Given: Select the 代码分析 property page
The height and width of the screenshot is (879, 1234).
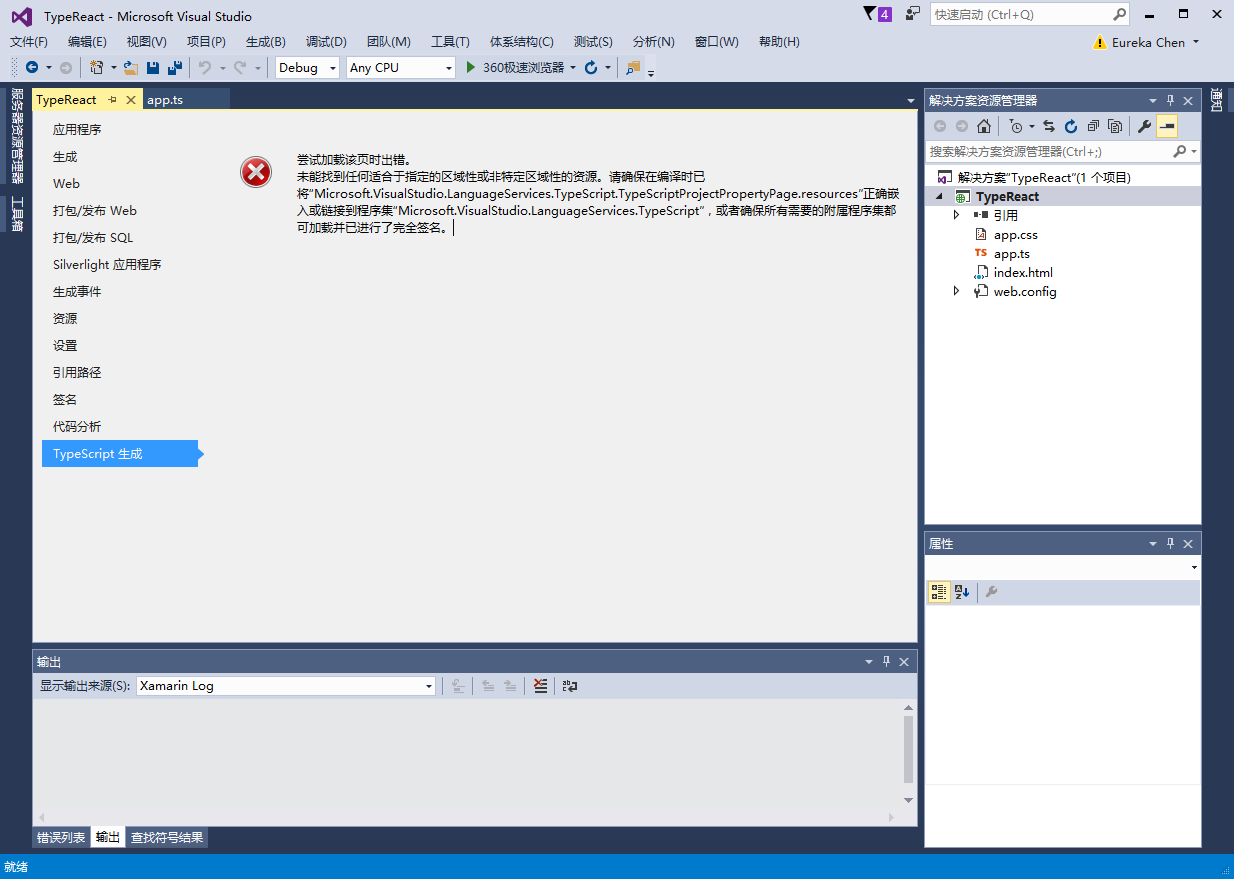Looking at the screenshot, I should tap(77, 427).
